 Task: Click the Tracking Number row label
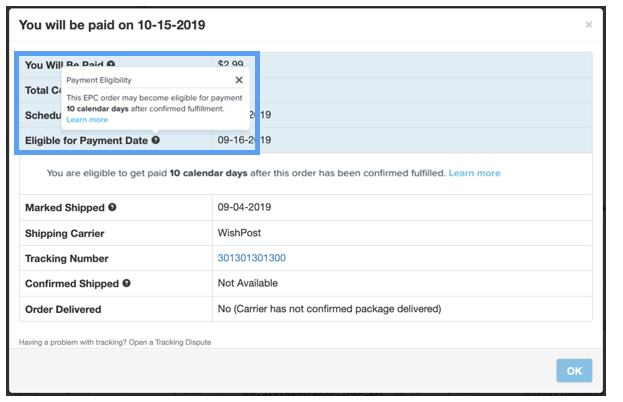[x=66, y=258]
